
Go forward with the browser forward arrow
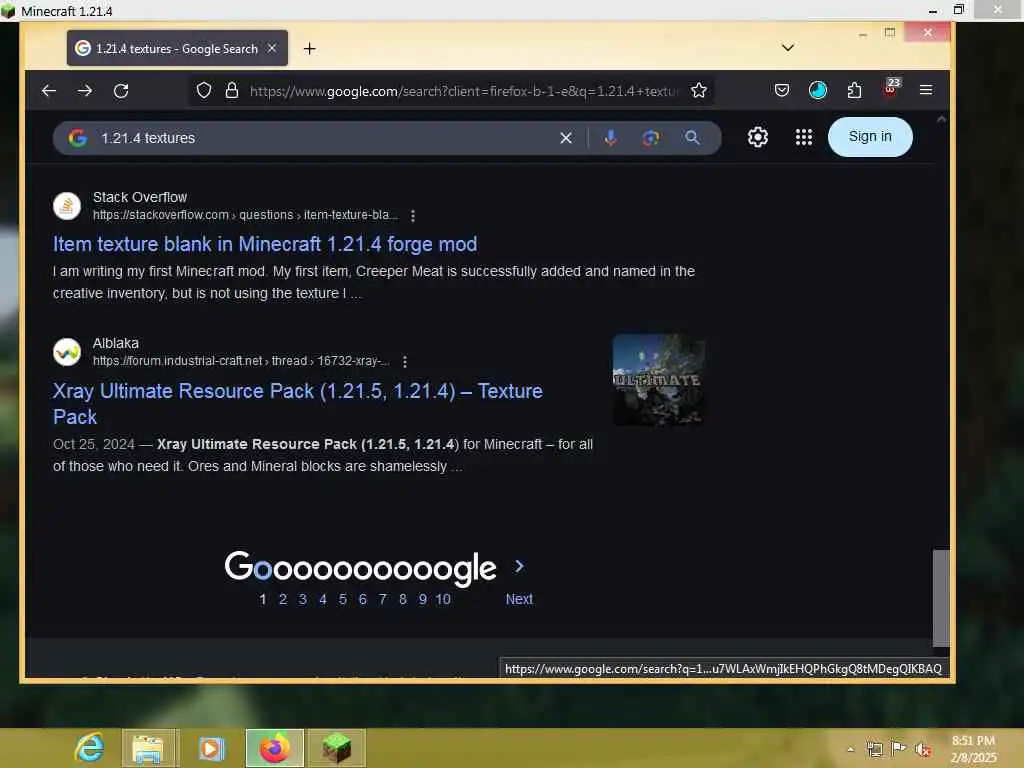coord(85,91)
